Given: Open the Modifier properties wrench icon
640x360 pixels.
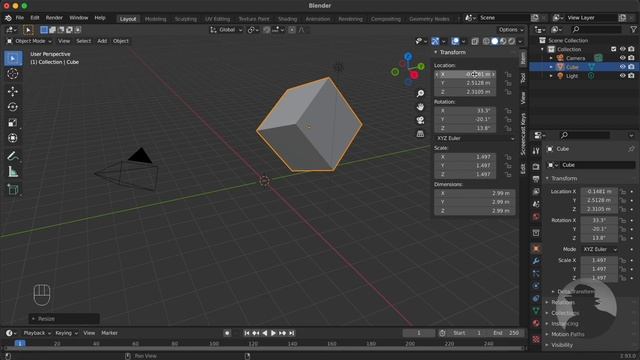Looking at the screenshot, I should 536,261.
